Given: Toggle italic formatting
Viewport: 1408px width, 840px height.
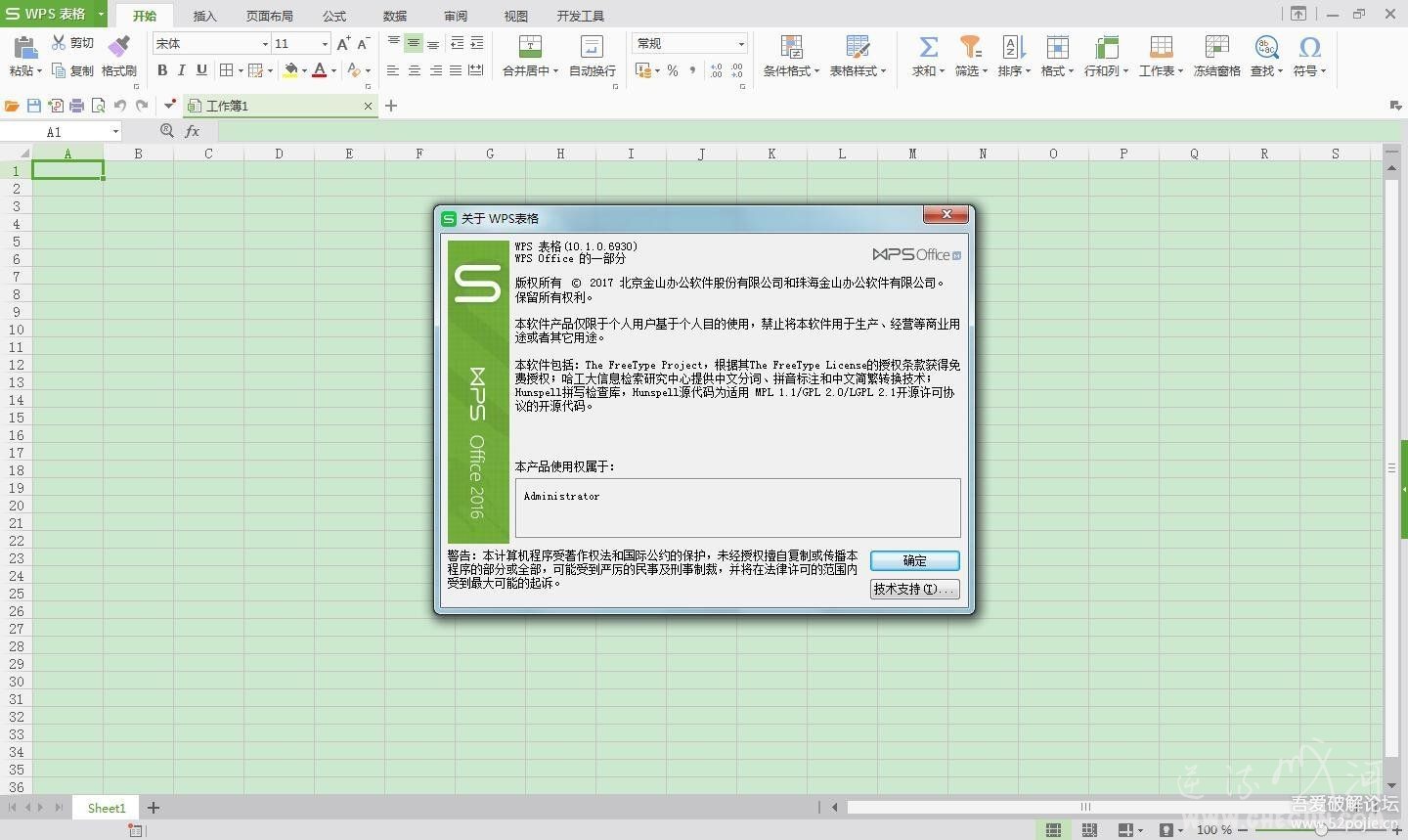Looking at the screenshot, I should pyautogui.click(x=182, y=70).
